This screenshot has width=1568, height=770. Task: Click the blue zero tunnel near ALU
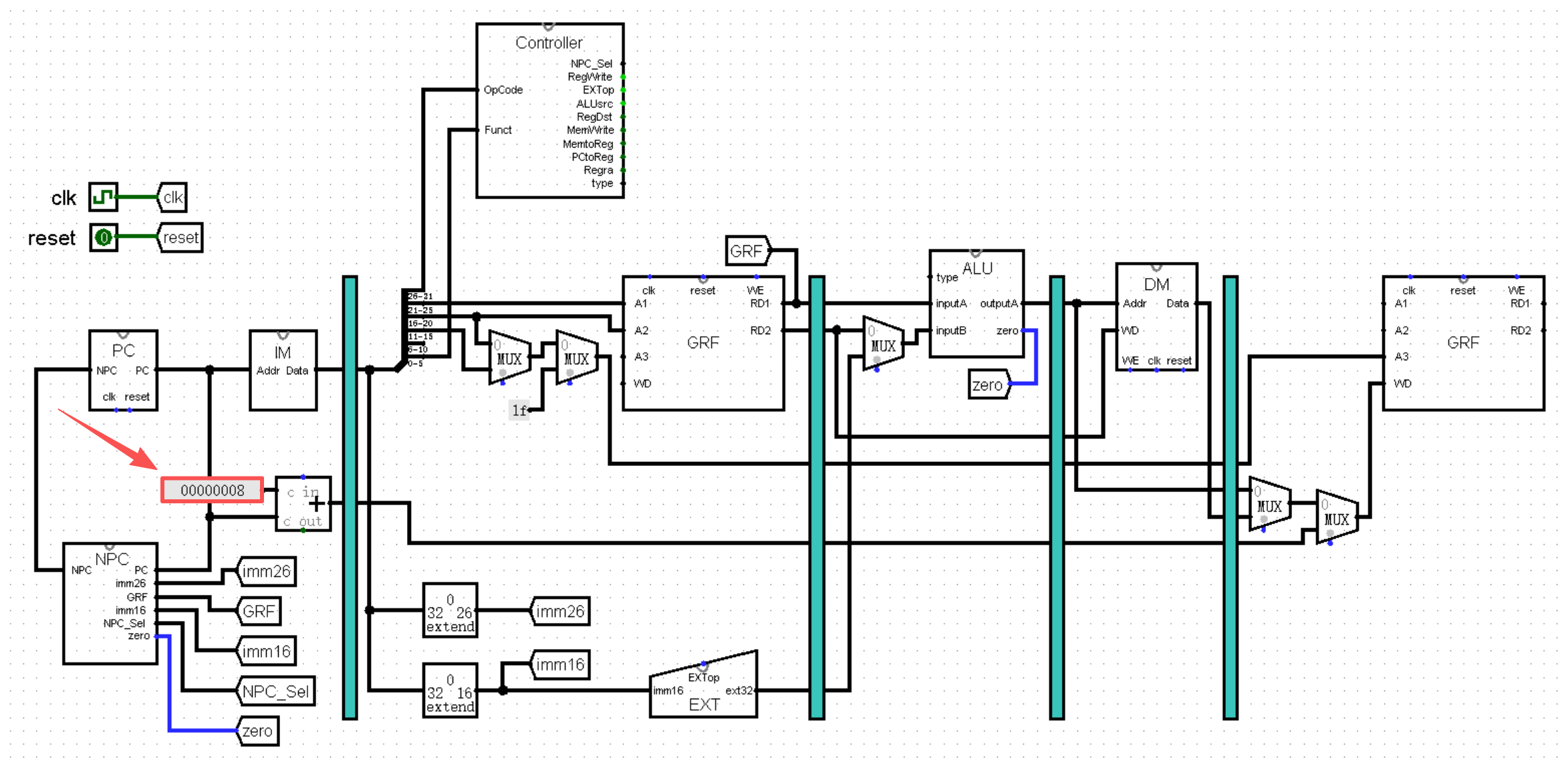[989, 384]
